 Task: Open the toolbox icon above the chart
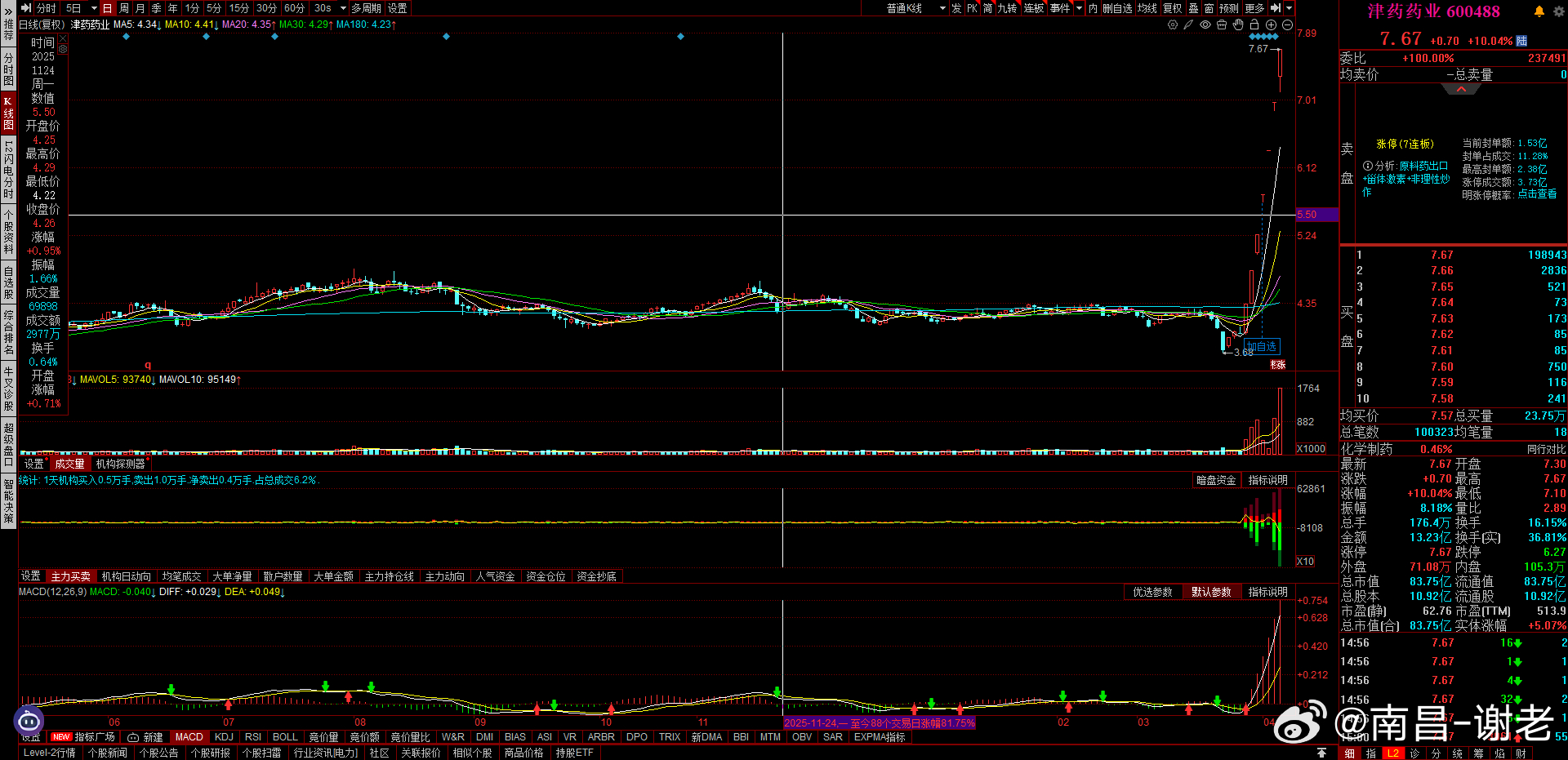(x=1222, y=25)
